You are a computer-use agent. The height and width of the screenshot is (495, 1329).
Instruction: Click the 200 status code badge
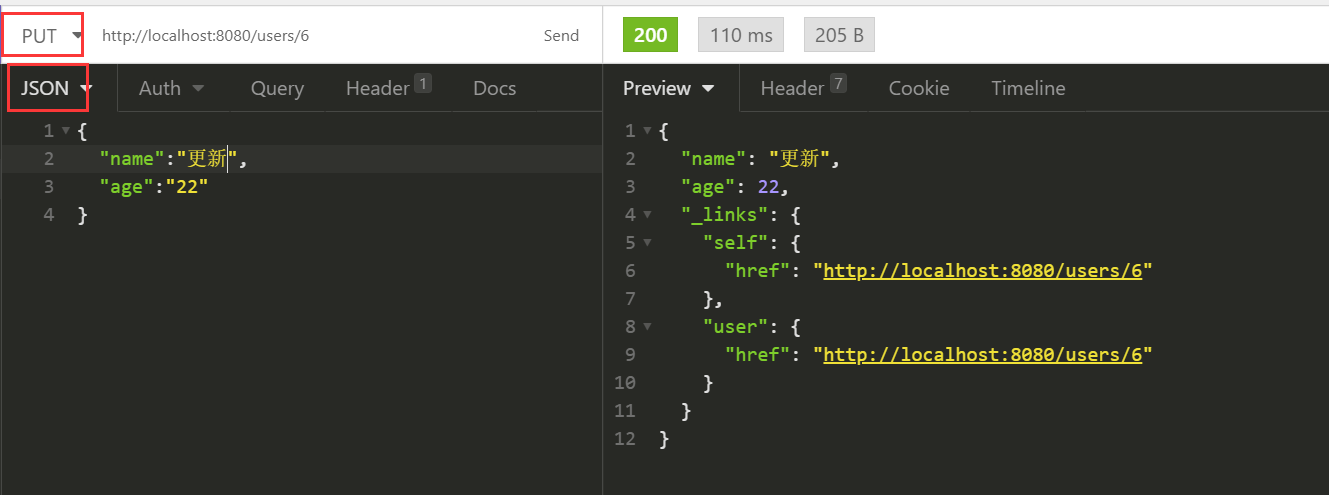(650, 35)
